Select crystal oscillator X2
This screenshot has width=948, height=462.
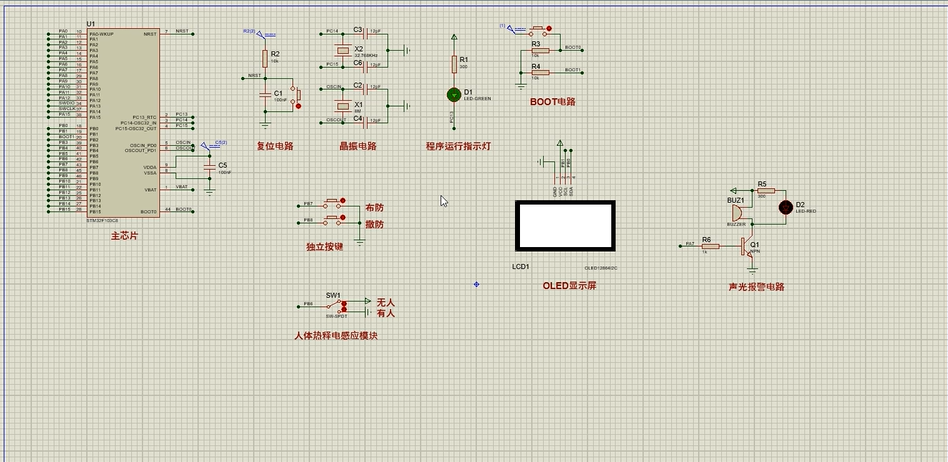pyautogui.click(x=343, y=49)
